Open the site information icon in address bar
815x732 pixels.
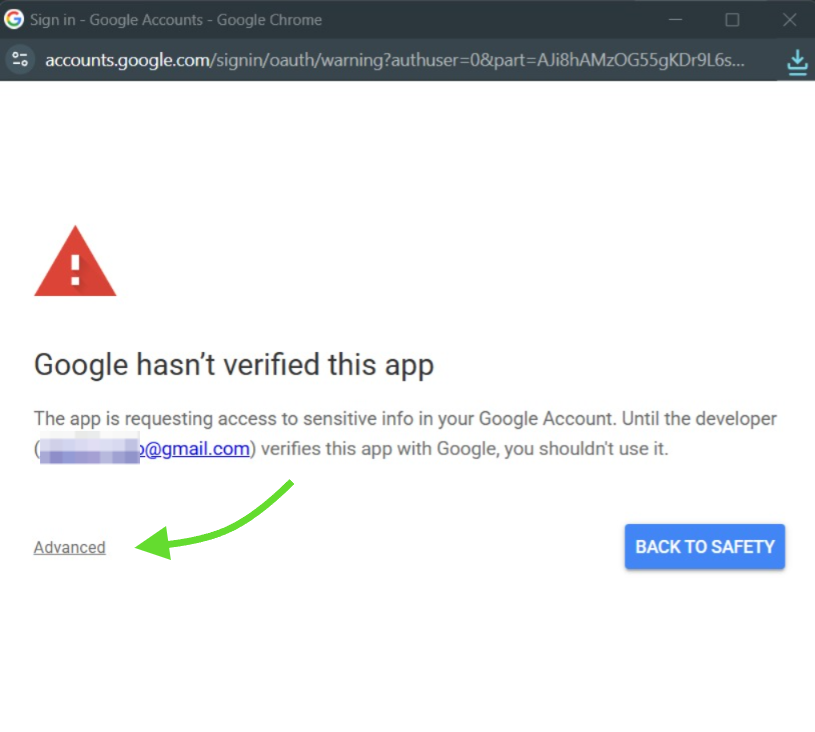[20, 59]
